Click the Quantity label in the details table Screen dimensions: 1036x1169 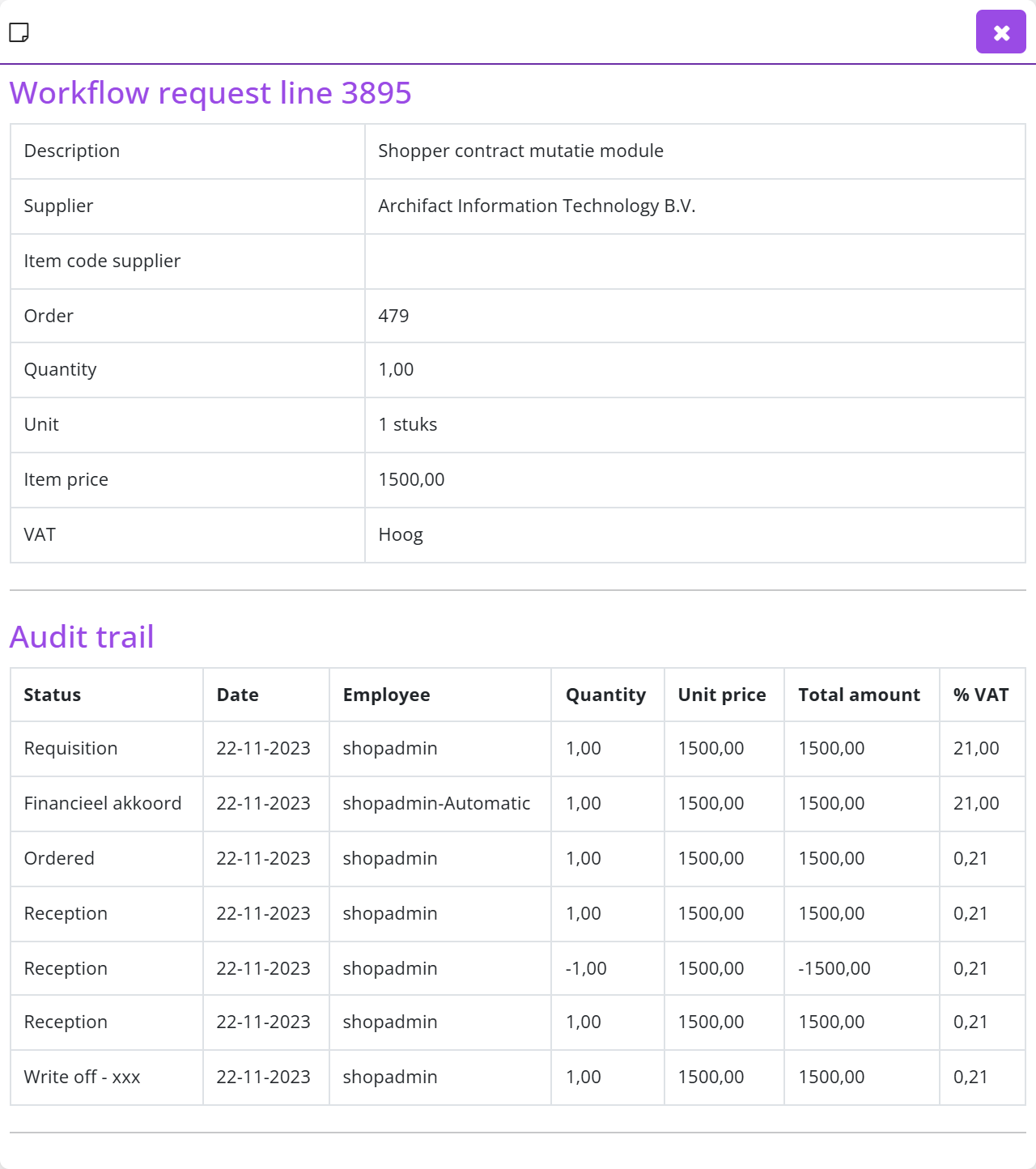pyautogui.click(x=60, y=369)
